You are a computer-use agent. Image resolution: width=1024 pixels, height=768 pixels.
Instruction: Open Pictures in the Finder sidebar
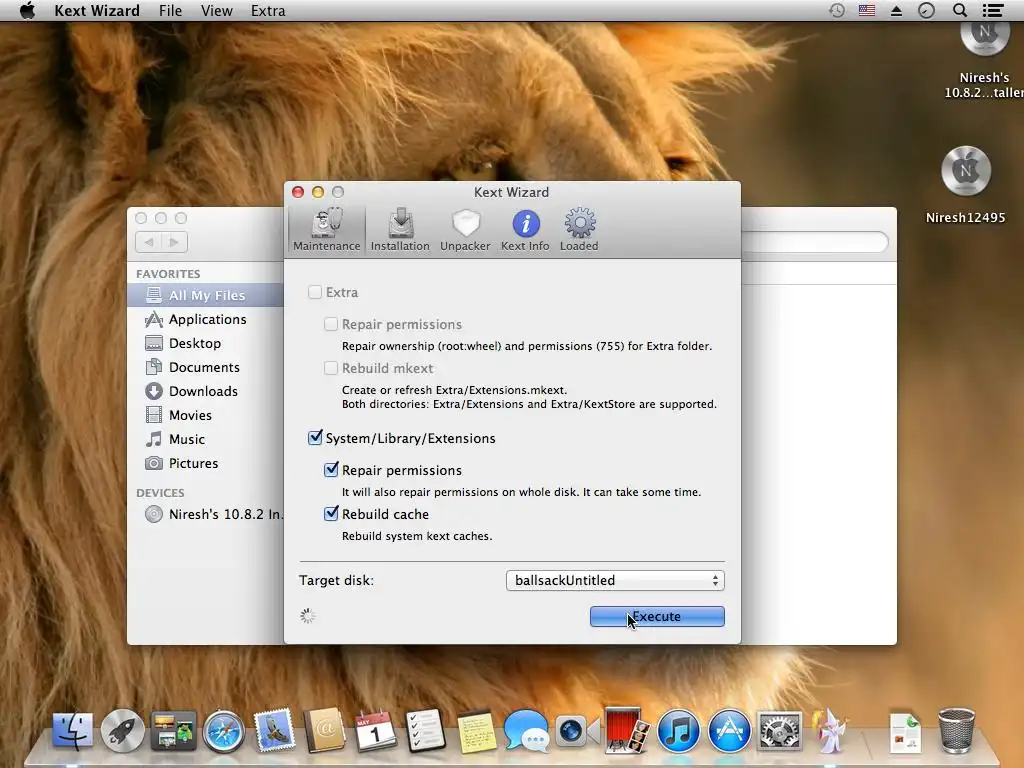point(206,463)
